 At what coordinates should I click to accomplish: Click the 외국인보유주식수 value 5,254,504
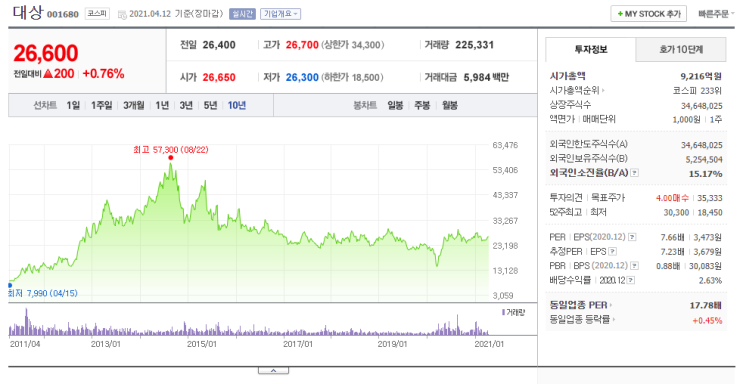pos(704,159)
